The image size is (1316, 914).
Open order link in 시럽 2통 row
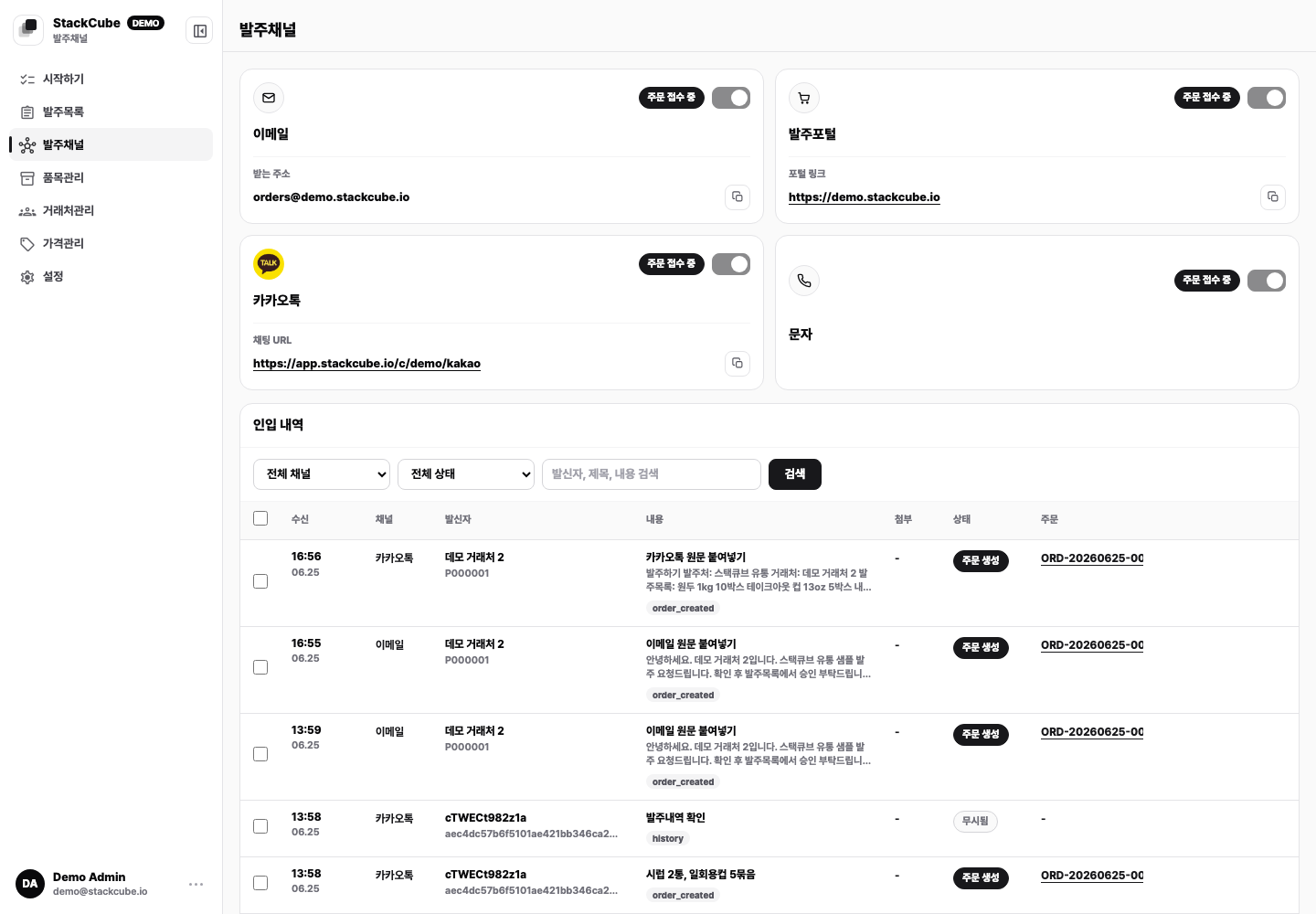tap(1092, 876)
